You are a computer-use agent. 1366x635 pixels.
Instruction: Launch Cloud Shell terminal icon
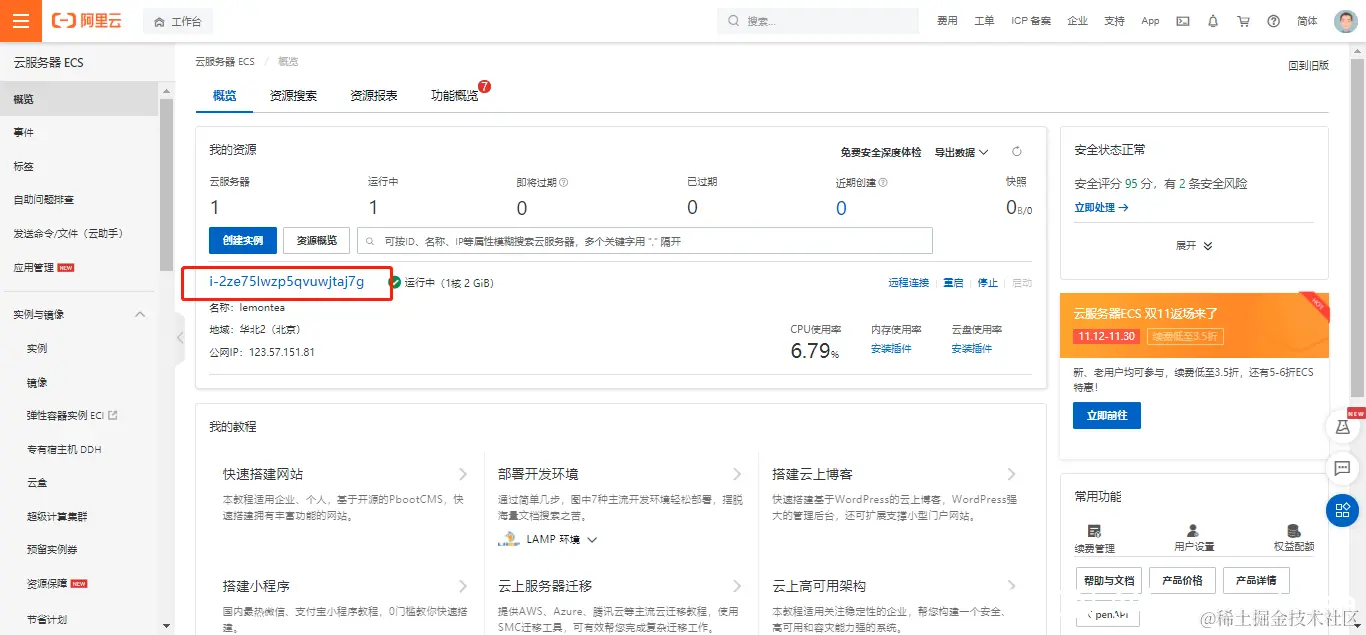point(1183,21)
